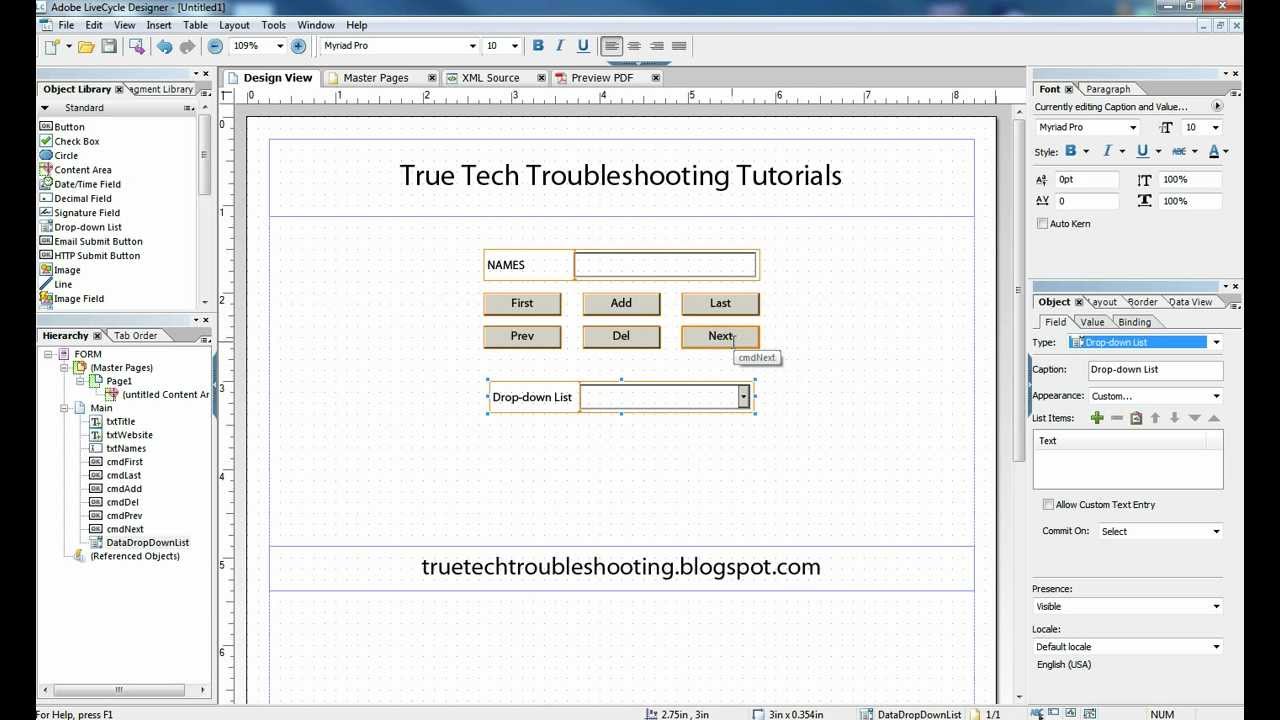Open the Type dropdown in Object panel

tap(1216, 343)
